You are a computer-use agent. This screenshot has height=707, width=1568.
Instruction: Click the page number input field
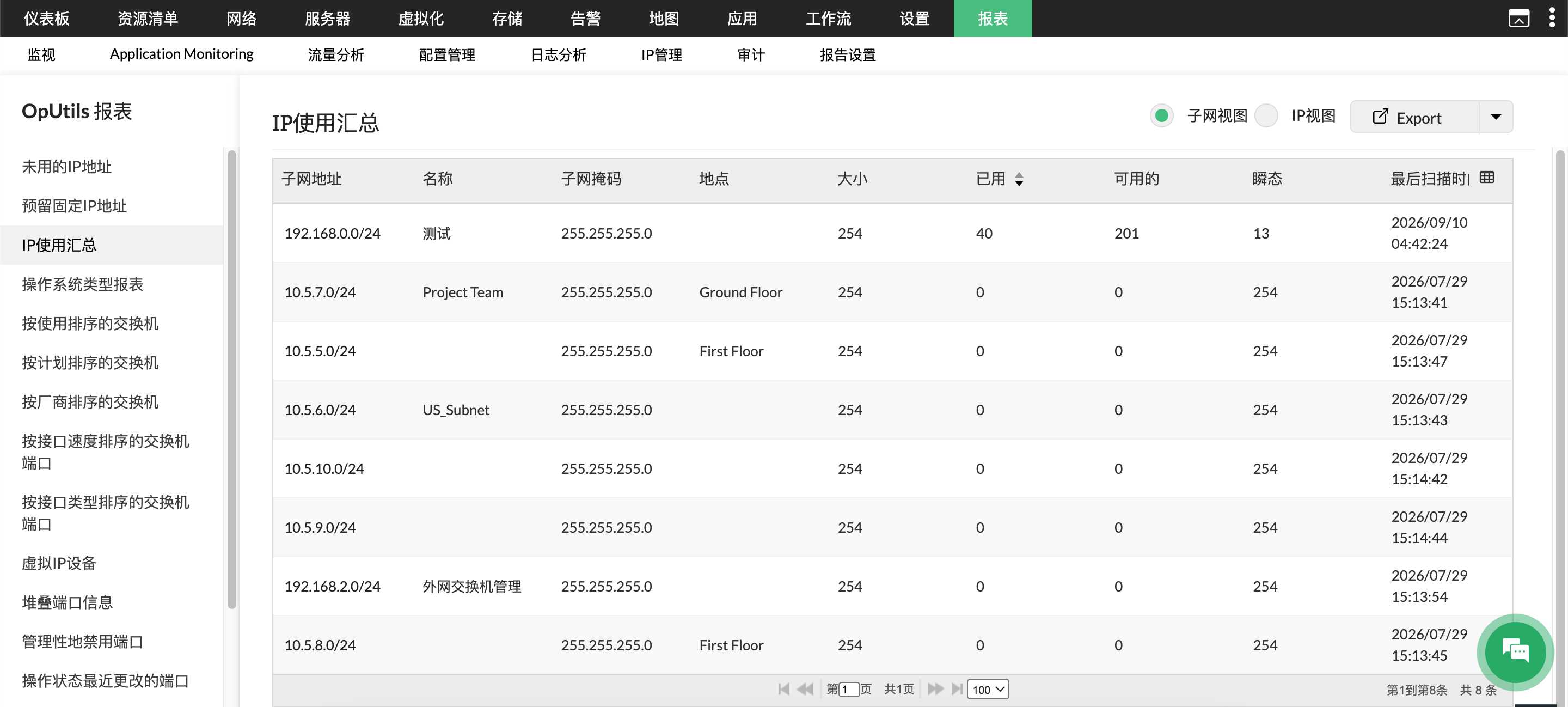(x=849, y=688)
